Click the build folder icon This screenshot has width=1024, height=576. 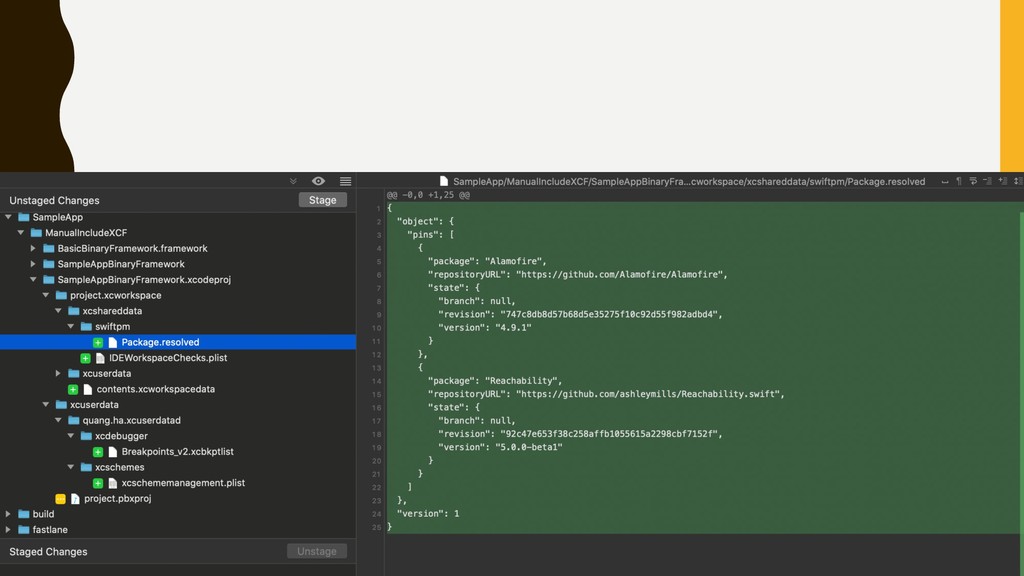point(24,514)
